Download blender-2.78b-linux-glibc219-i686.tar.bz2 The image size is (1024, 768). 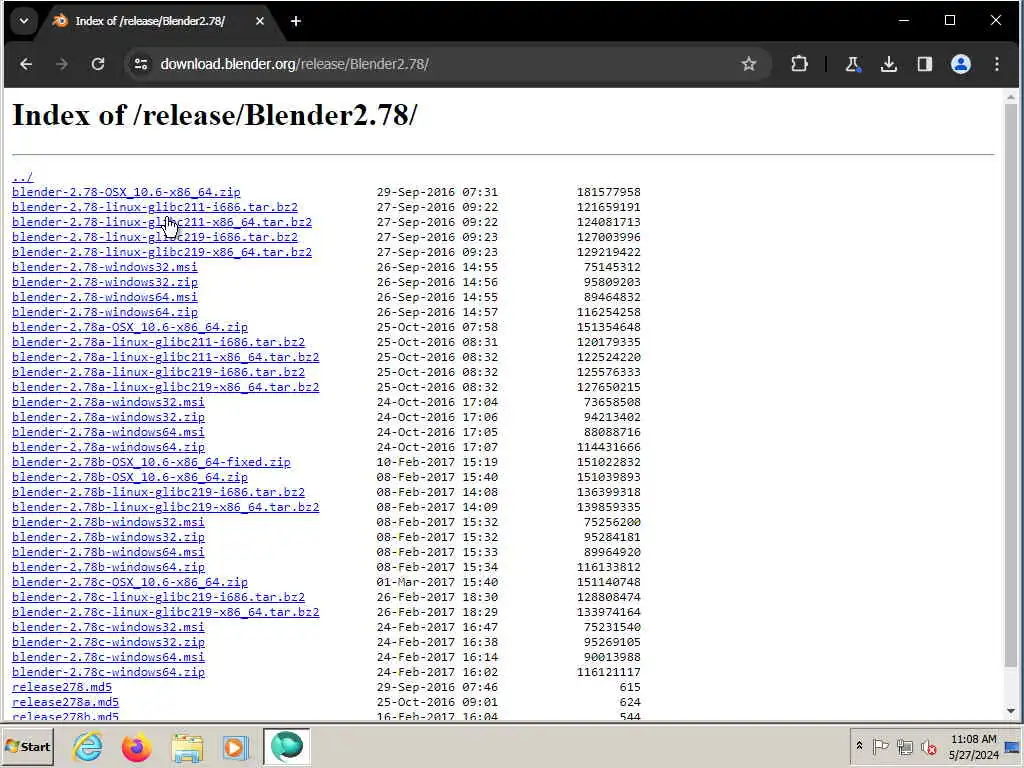pos(159,492)
